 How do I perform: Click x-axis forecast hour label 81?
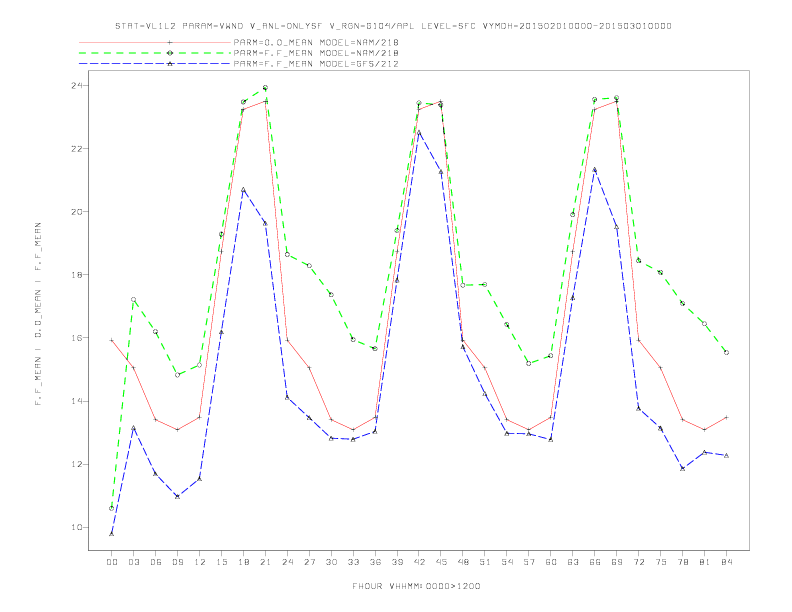click(x=705, y=562)
